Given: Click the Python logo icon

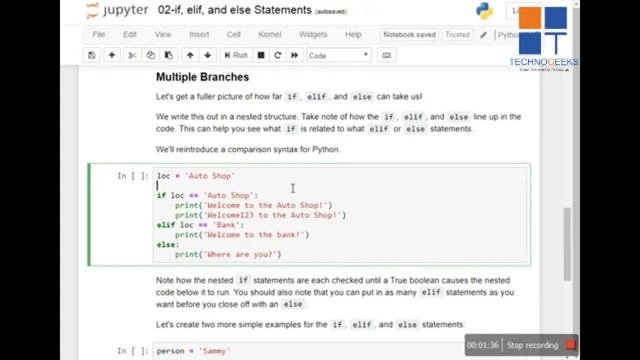Looking at the screenshot, I should click(x=484, y=11).
